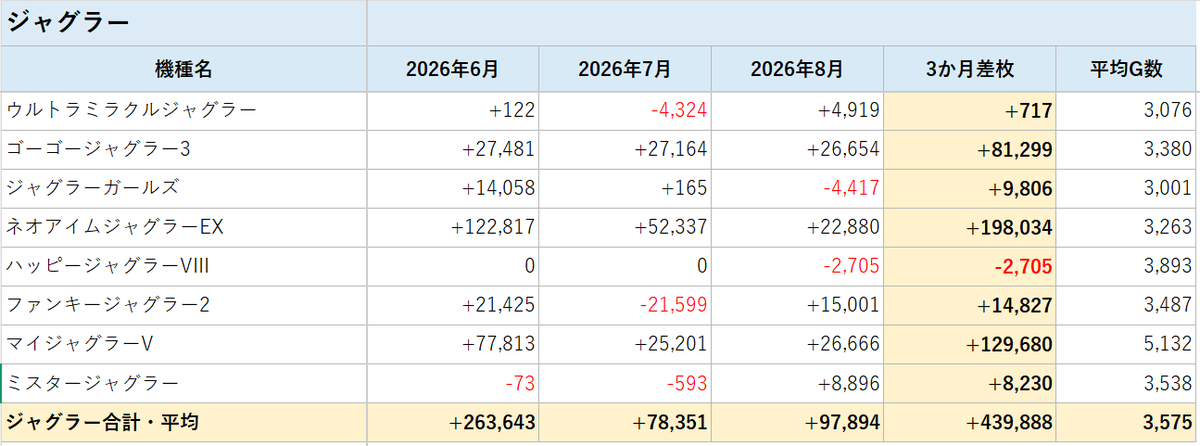Click the 3,575 overall average cell
The height and width of the screenshot is (446, 1200).
(1128, 423)
